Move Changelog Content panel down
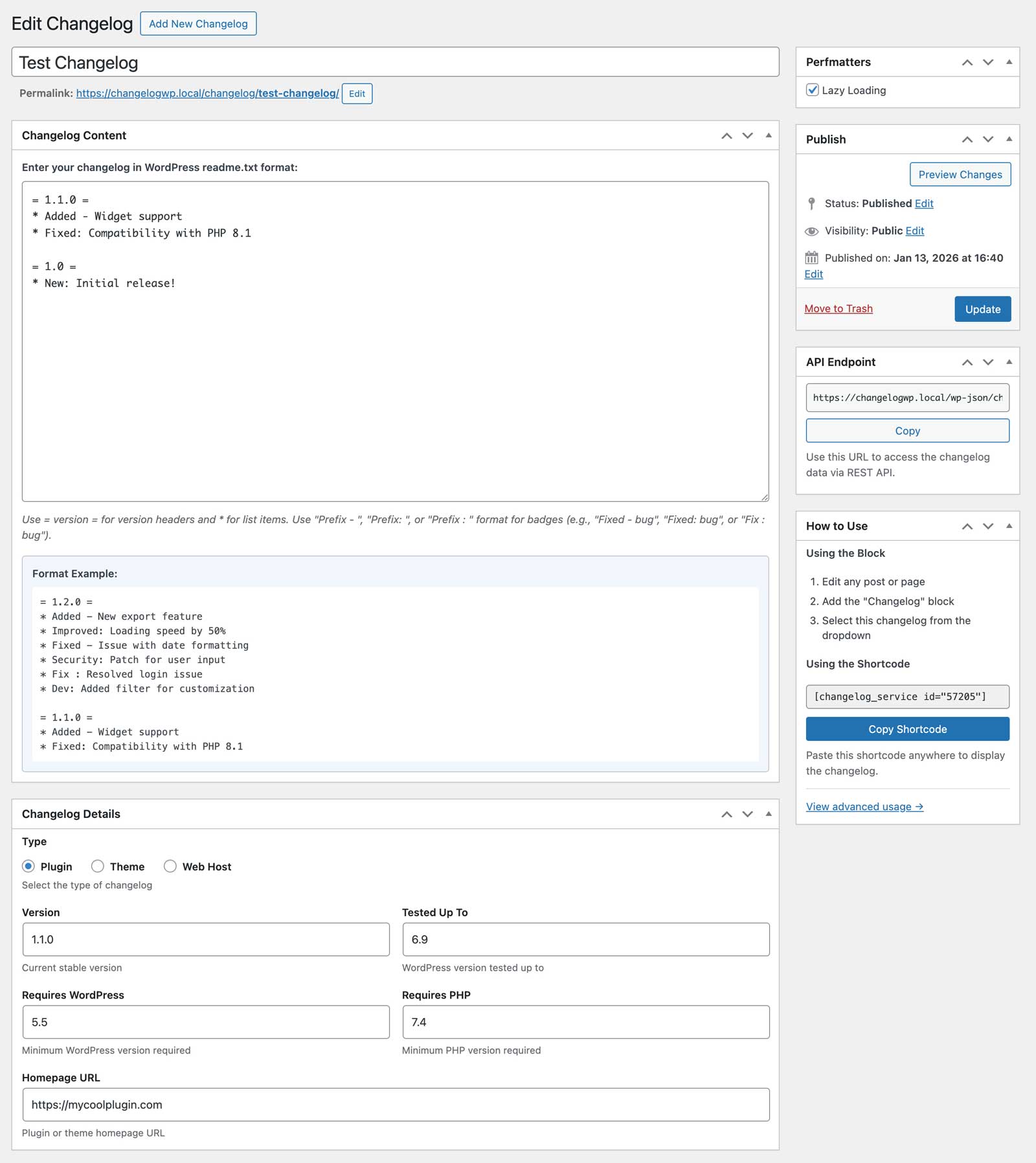 pos(748,136)
